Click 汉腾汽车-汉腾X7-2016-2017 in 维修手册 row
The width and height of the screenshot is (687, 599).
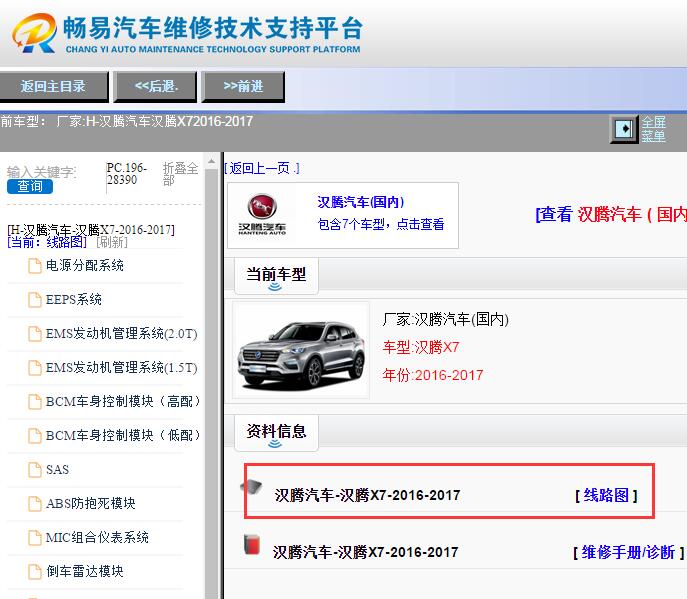pos(365,552)
